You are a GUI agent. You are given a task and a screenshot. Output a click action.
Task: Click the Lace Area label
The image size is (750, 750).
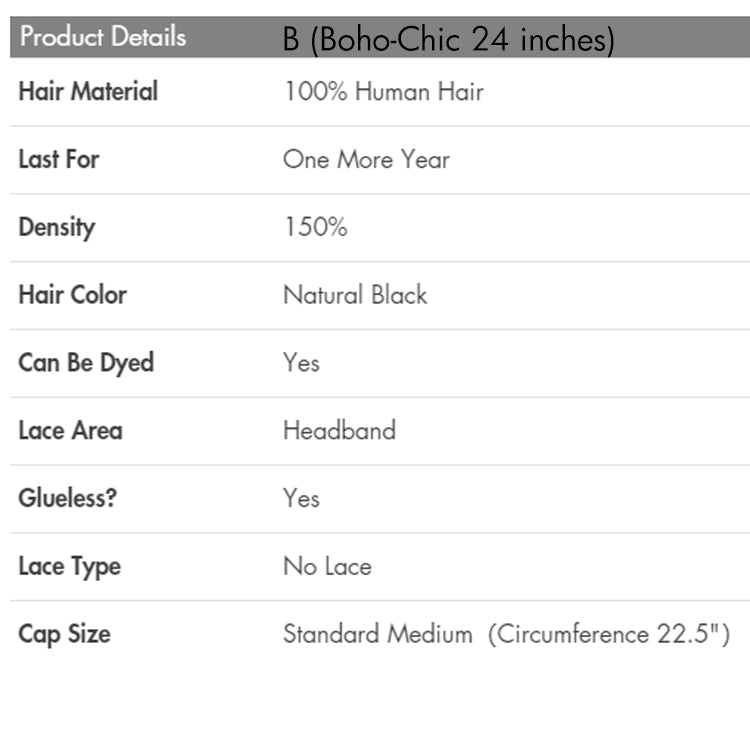71,430
